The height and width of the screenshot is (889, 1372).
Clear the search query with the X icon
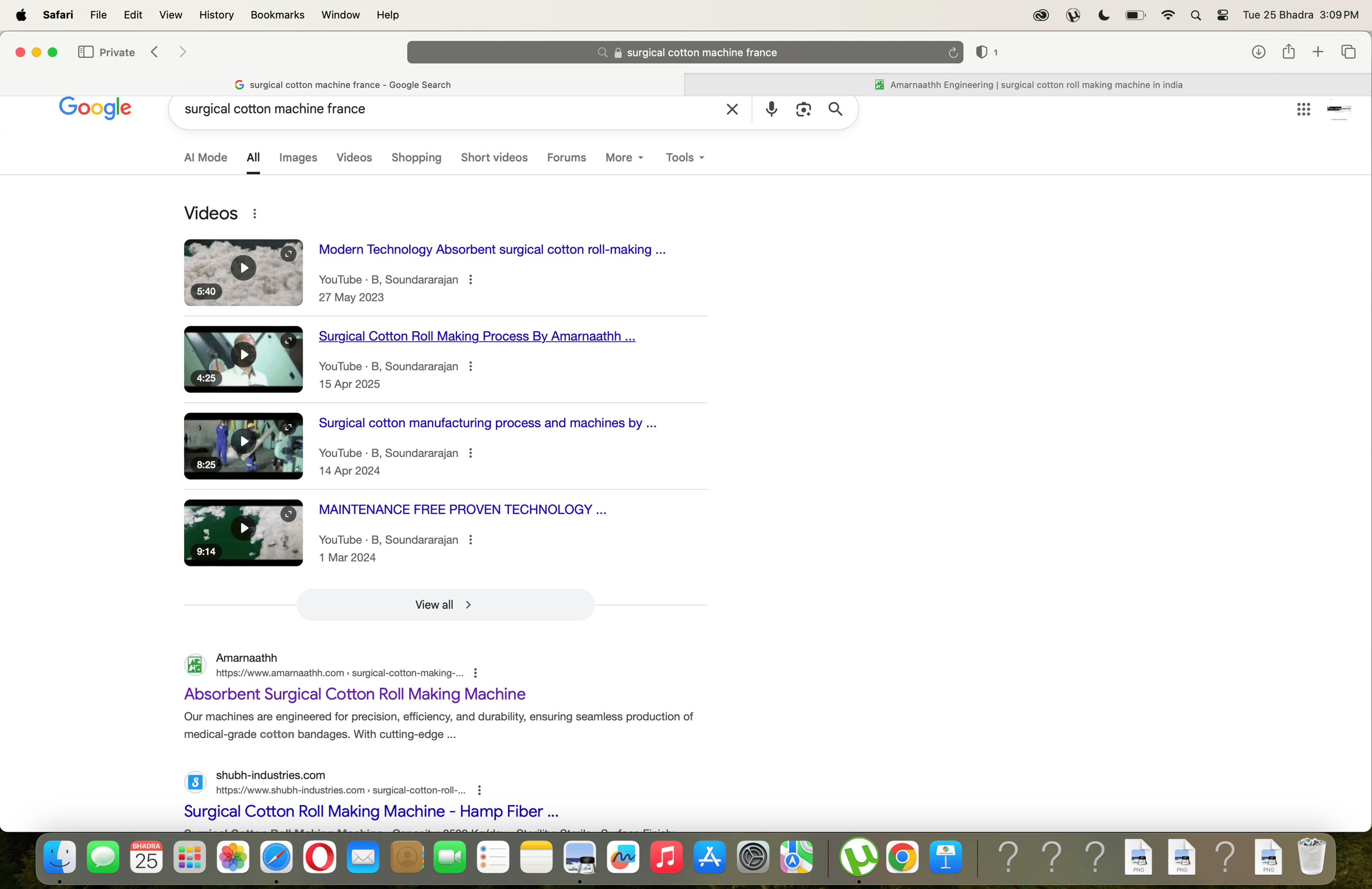point(732,109)
